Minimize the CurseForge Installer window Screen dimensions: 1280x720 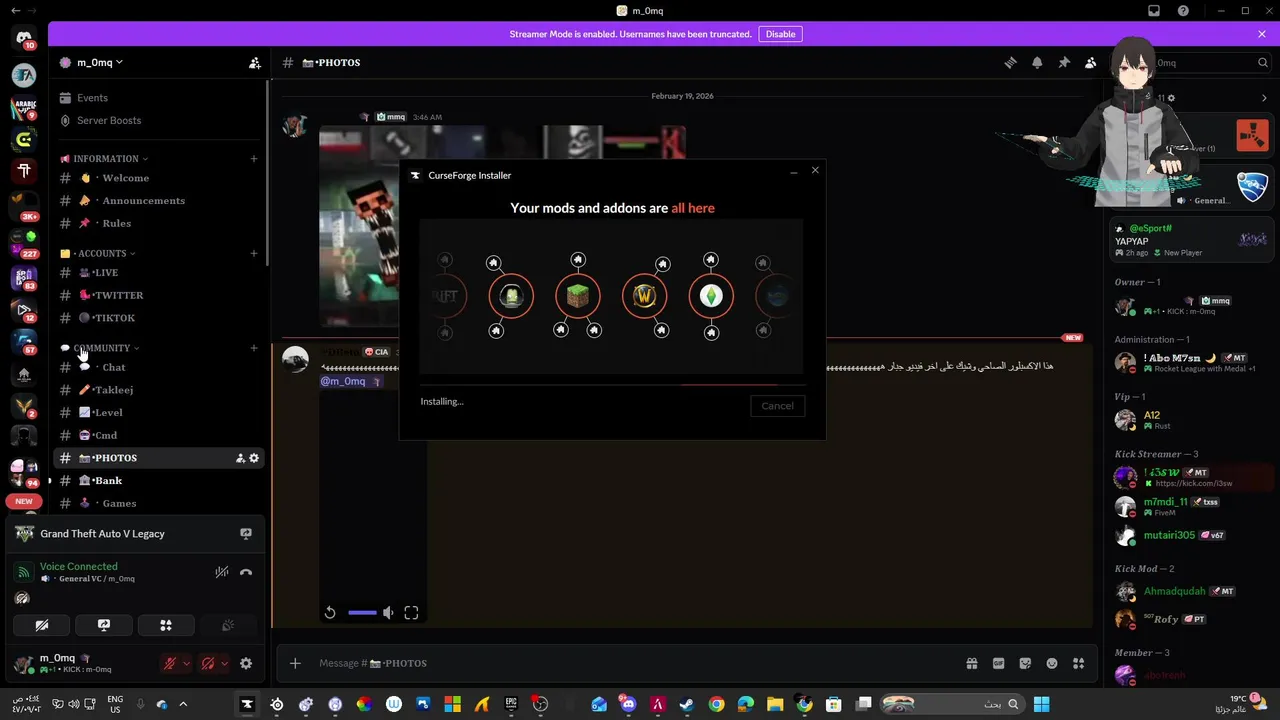[x=794, y=171]
